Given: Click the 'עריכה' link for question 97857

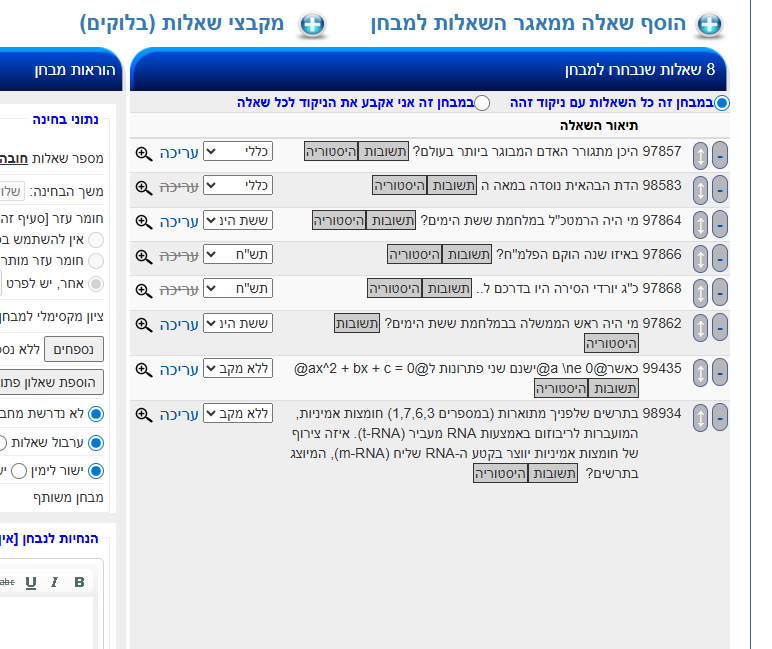Looking at the screenshot, I should (180, 153).
